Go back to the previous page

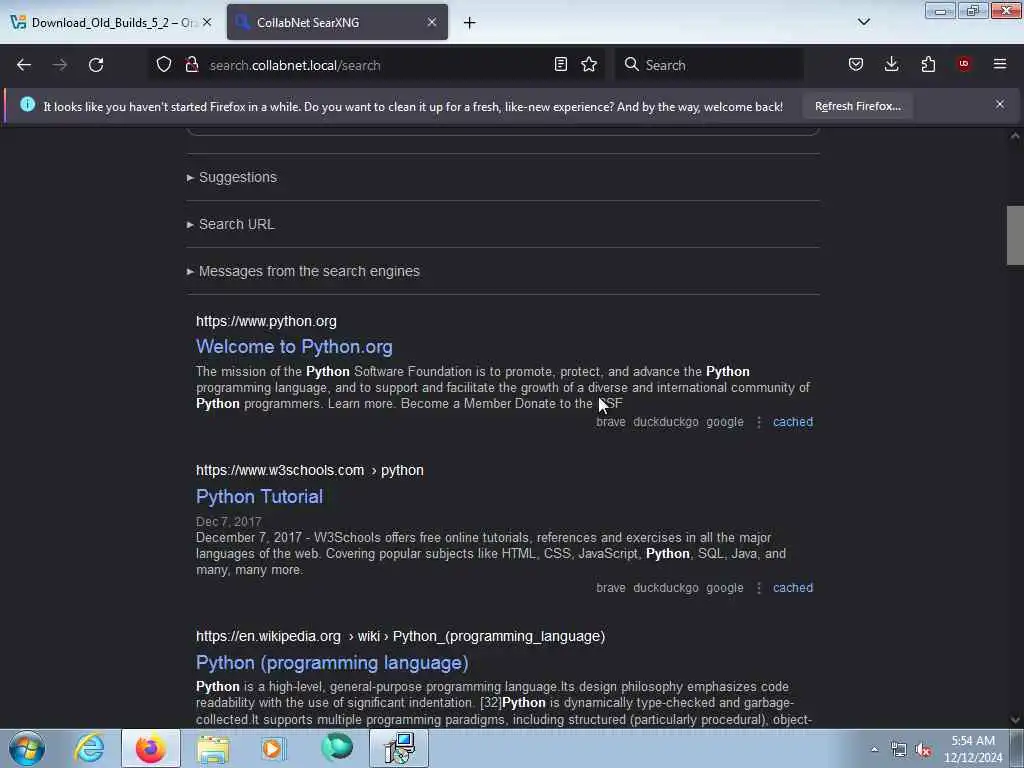pyautogui.click(x=24, y=65)
